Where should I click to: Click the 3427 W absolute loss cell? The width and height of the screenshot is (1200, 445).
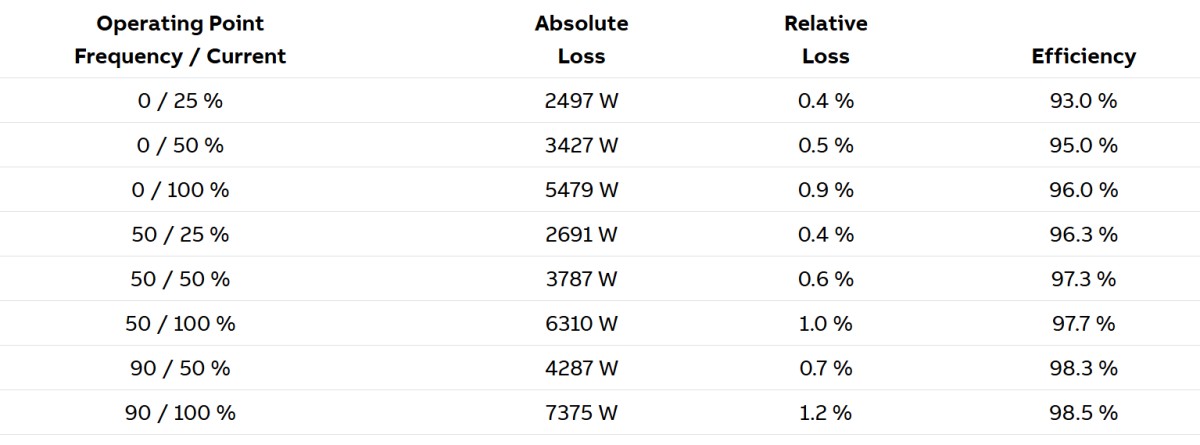point(581,145)
